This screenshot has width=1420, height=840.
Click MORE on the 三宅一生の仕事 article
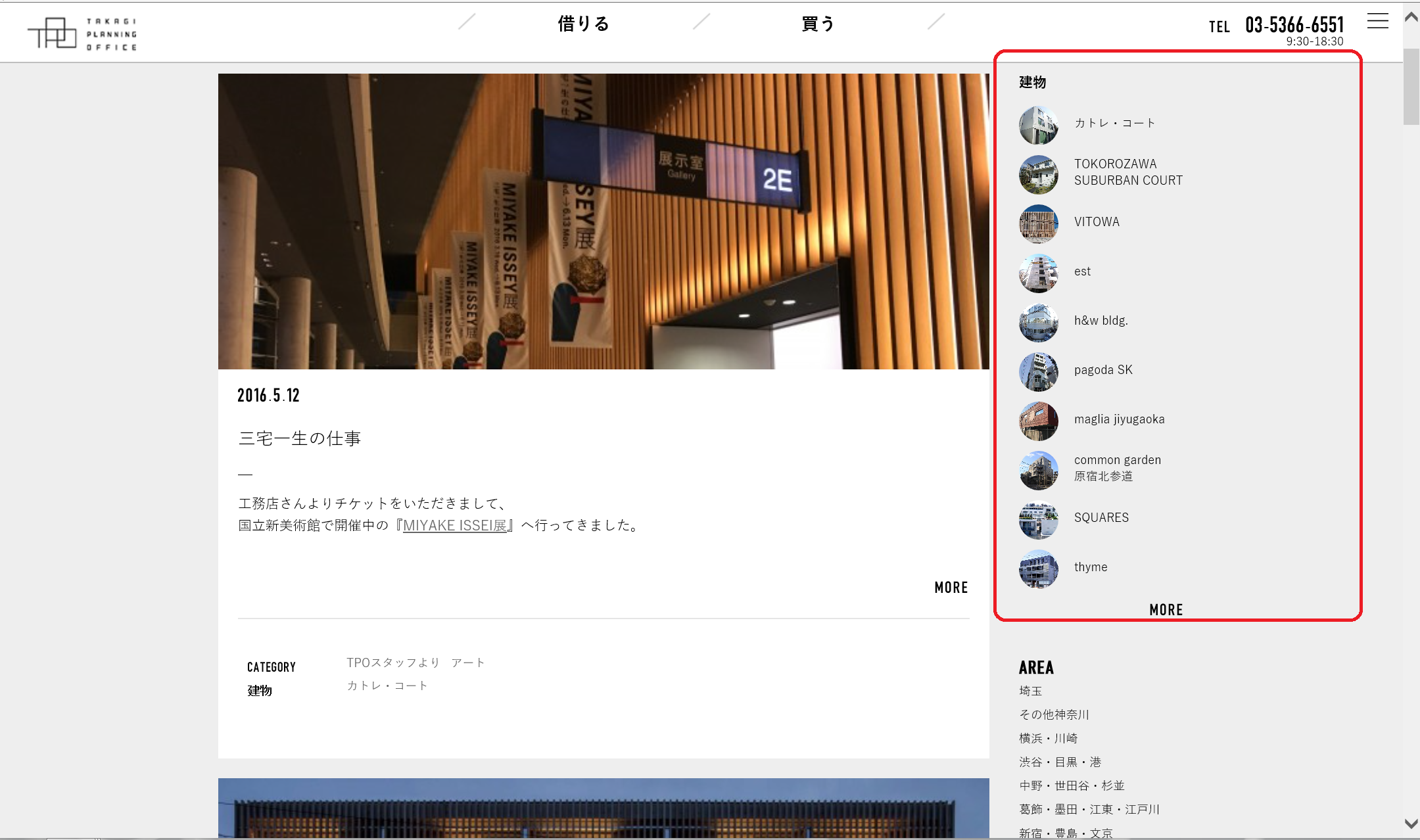(951, 587)
